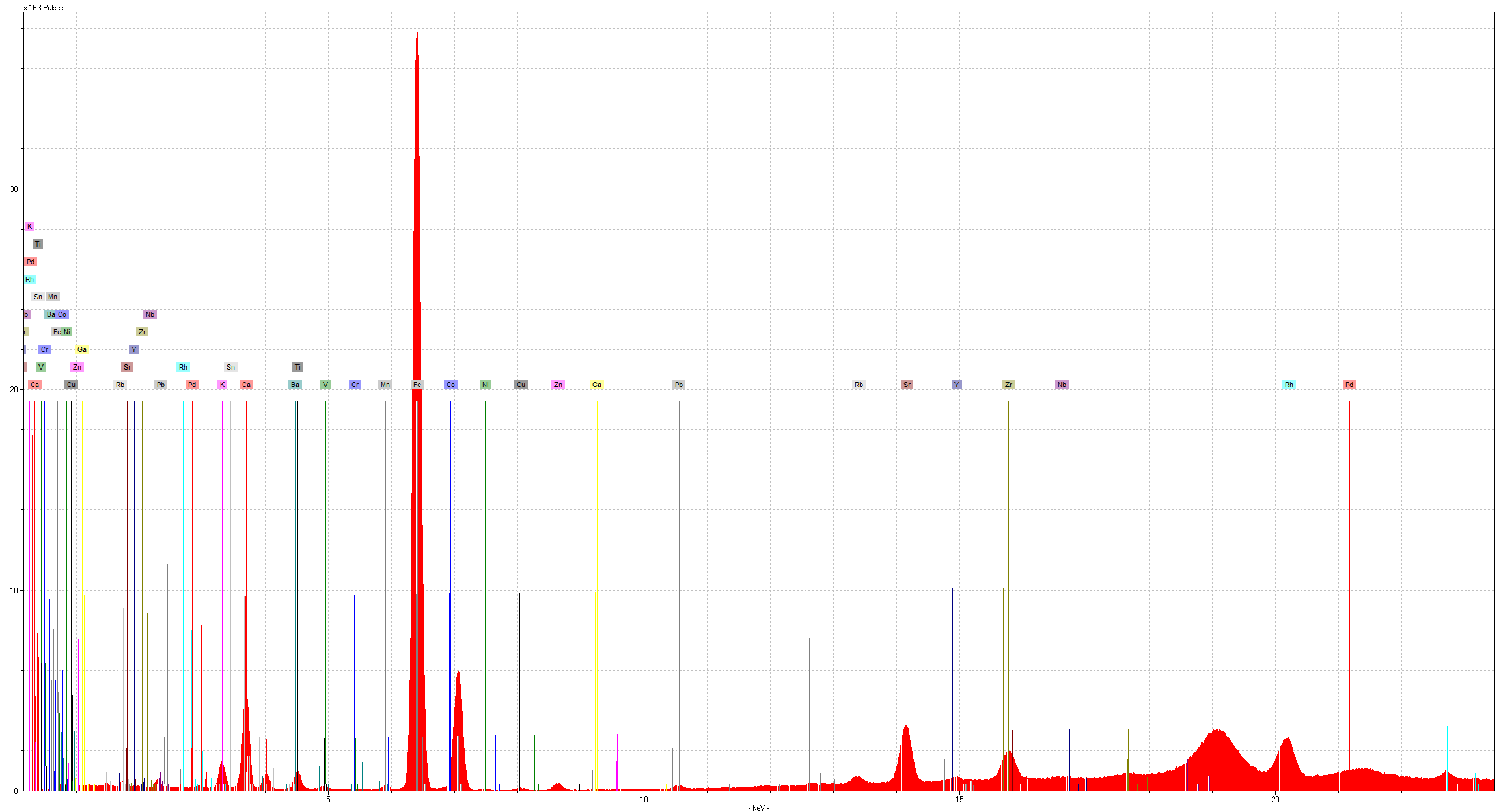Click the Mn label beside left-stack Sn
The width and height of the screenshot is (1501, 812).
click(x=53, y=297)
